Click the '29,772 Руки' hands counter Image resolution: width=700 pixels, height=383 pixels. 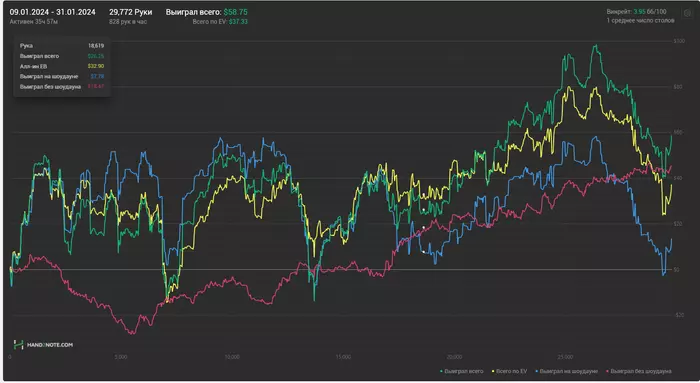click(x=130, y=12)
